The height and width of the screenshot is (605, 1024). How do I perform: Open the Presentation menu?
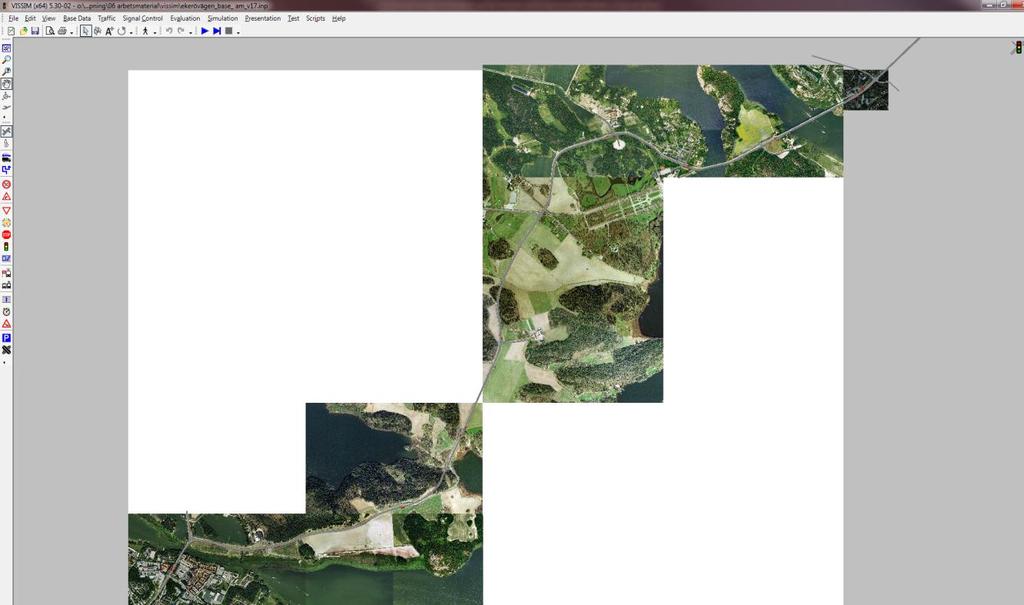pos(263,18)
